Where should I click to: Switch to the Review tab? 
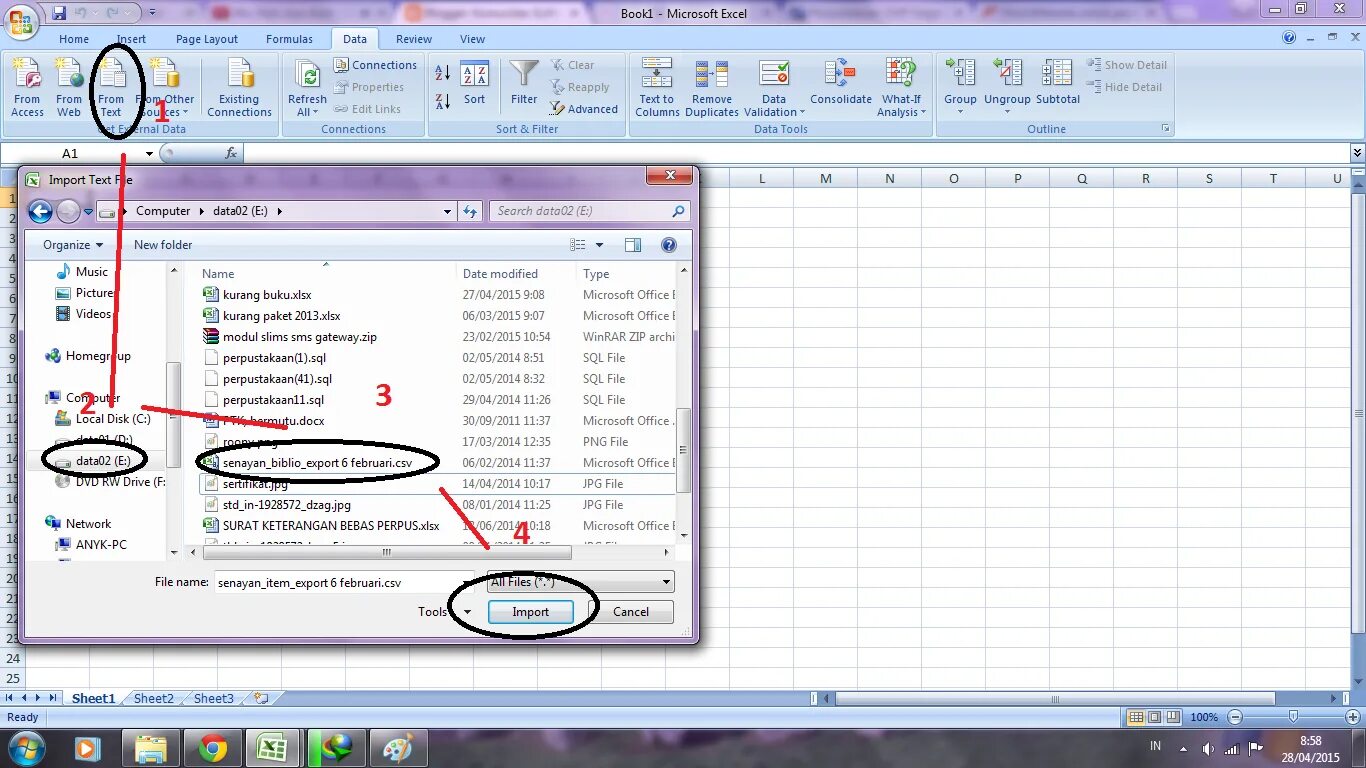414,39
